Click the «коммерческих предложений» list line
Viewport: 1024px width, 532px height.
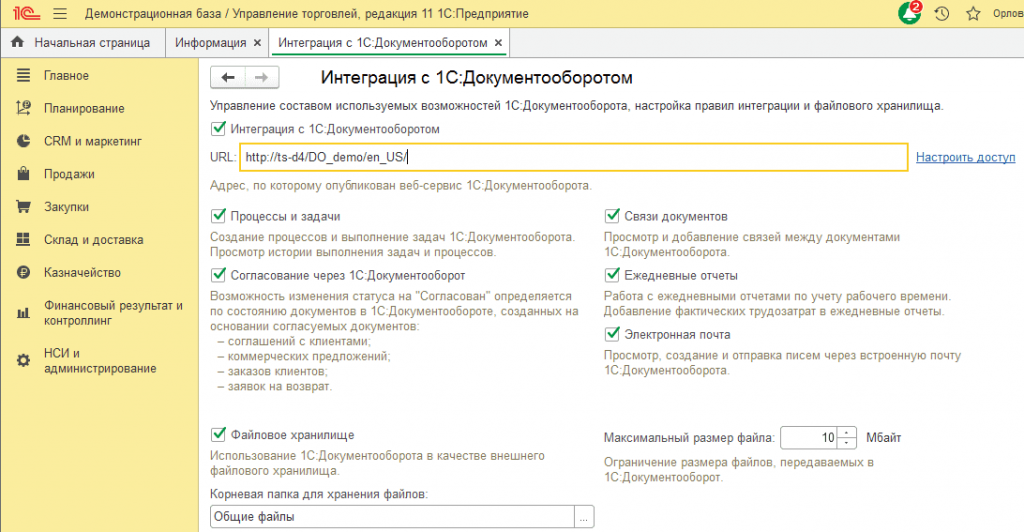(304, 356)
